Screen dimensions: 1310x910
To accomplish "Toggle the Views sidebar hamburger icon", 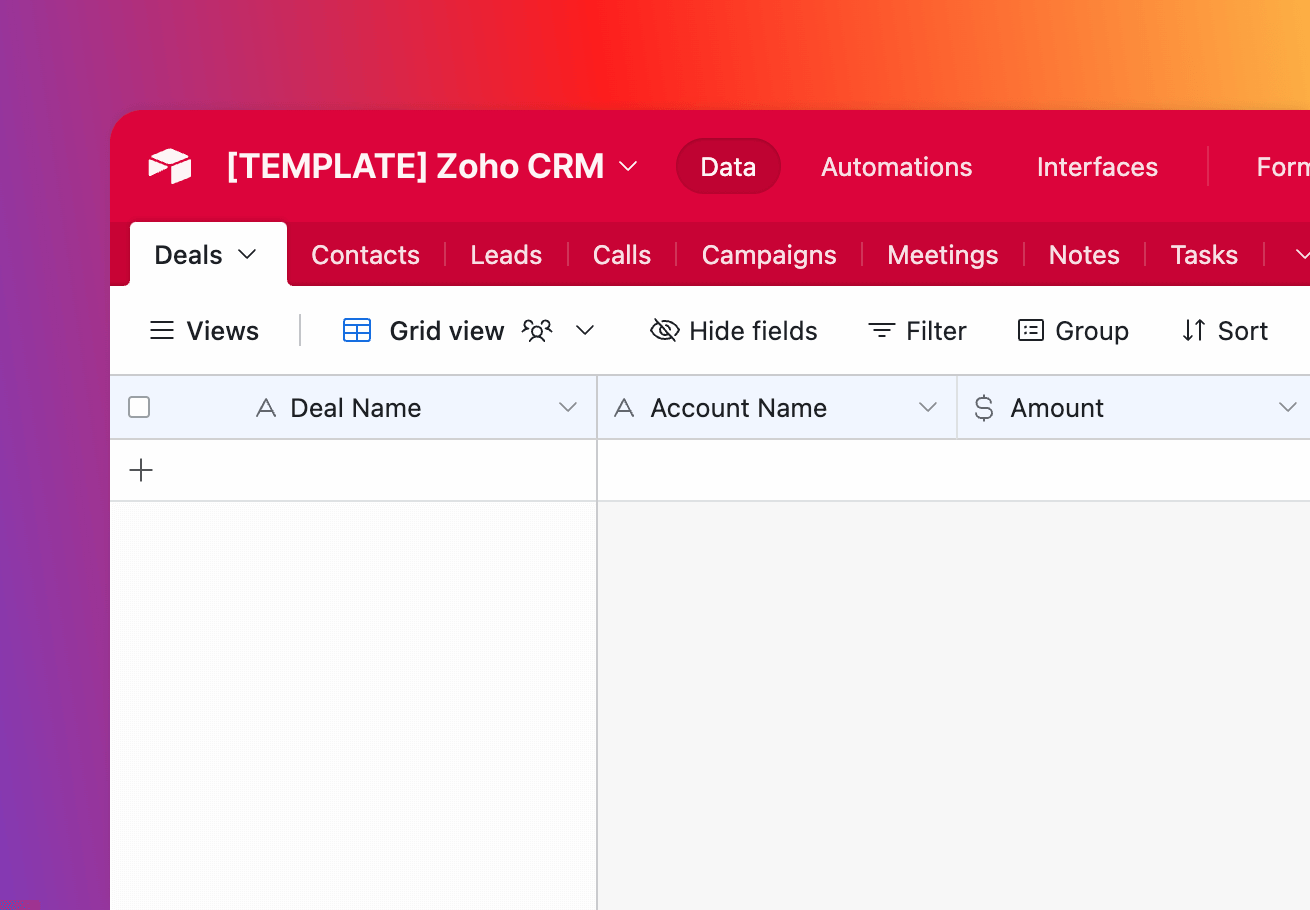I will [161, 331].
